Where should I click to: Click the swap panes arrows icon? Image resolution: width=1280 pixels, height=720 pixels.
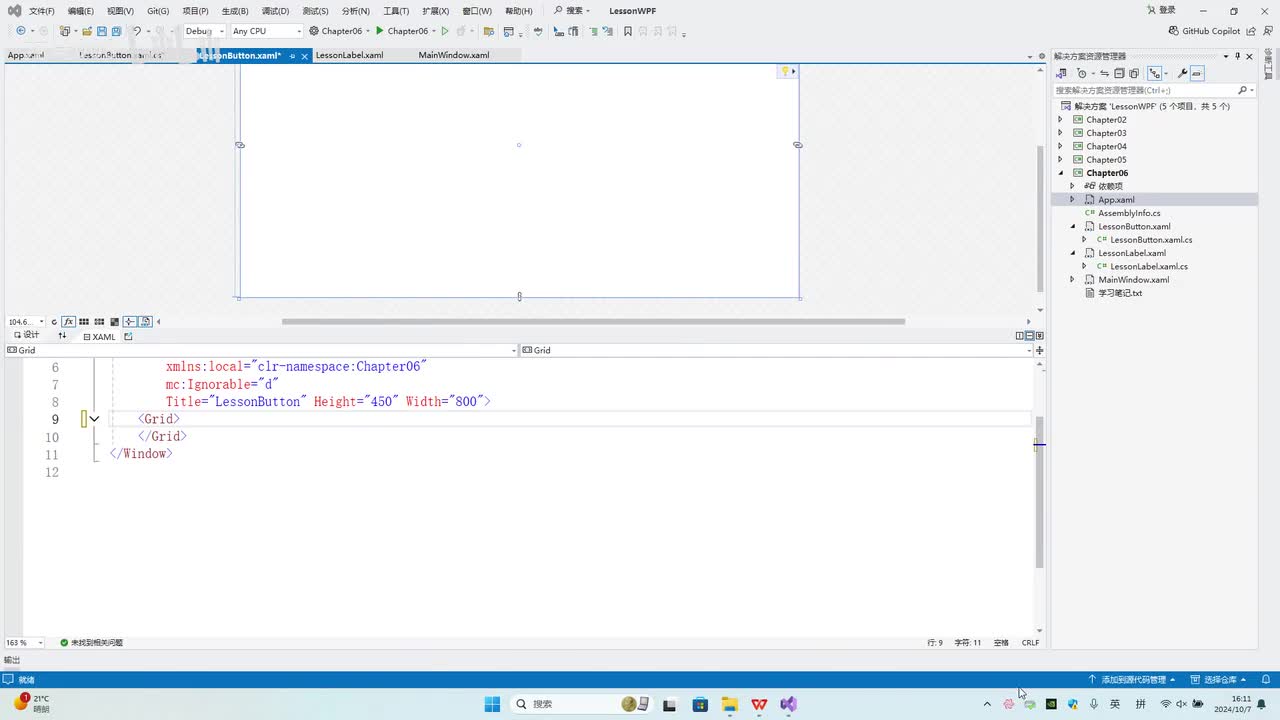coord(62,336)
